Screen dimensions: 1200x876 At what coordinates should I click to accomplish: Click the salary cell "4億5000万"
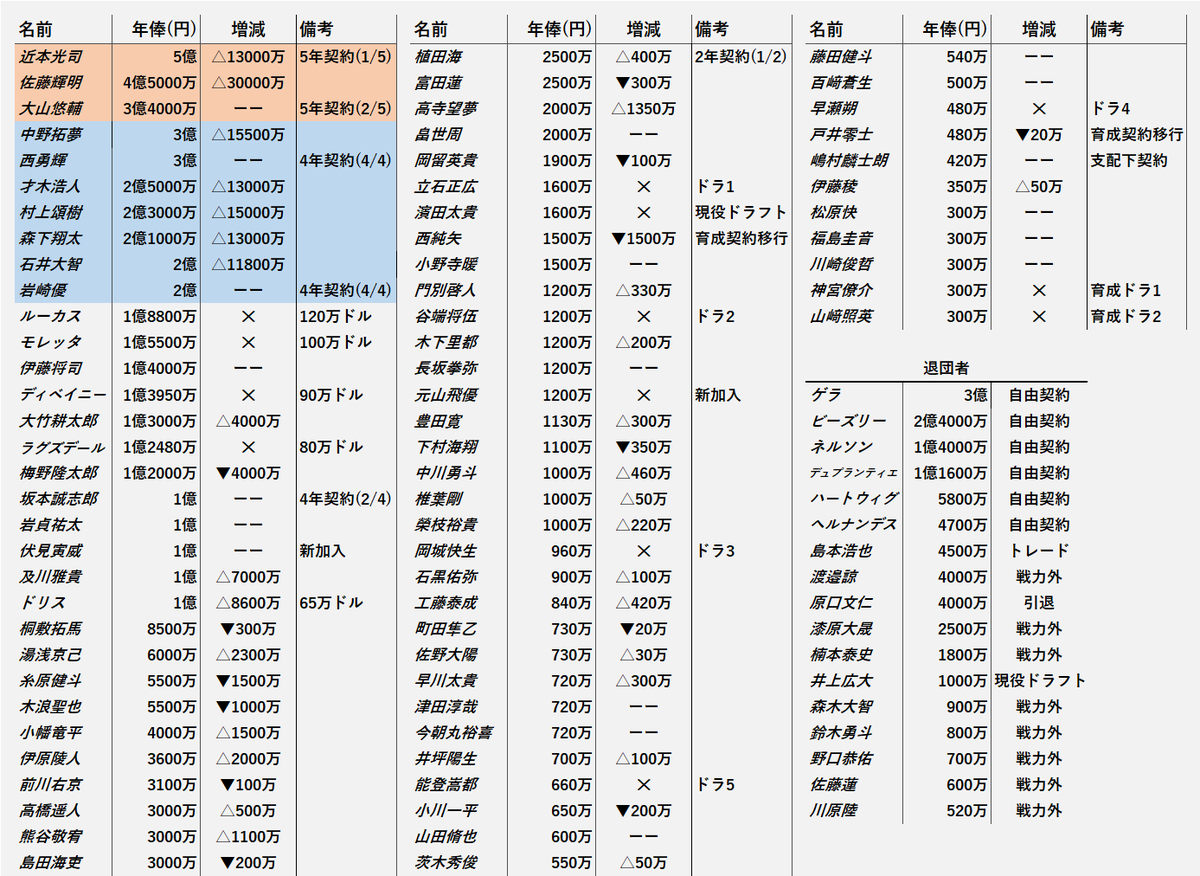[x=159, y=83]
